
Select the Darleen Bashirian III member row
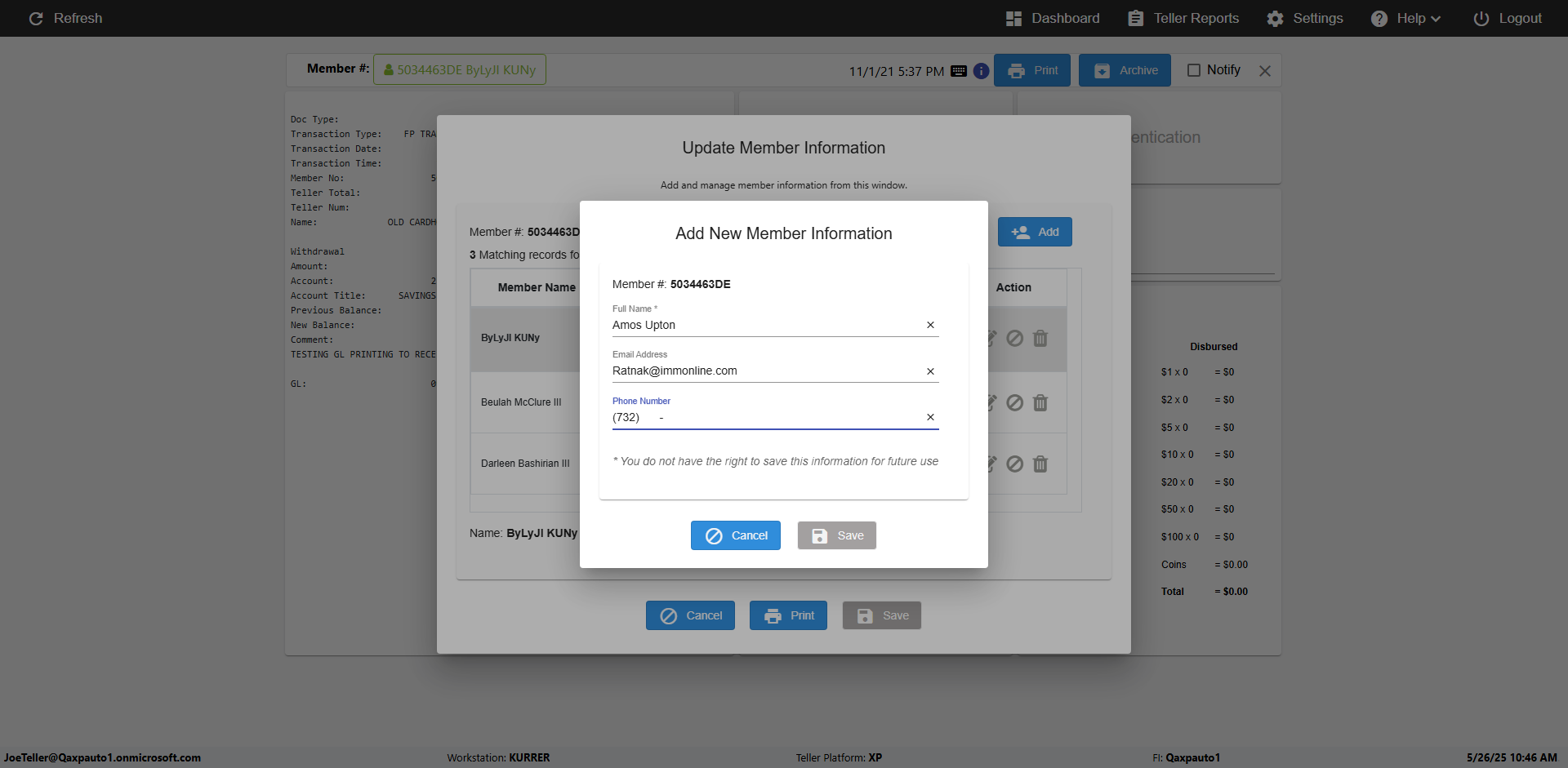(525, 464)
